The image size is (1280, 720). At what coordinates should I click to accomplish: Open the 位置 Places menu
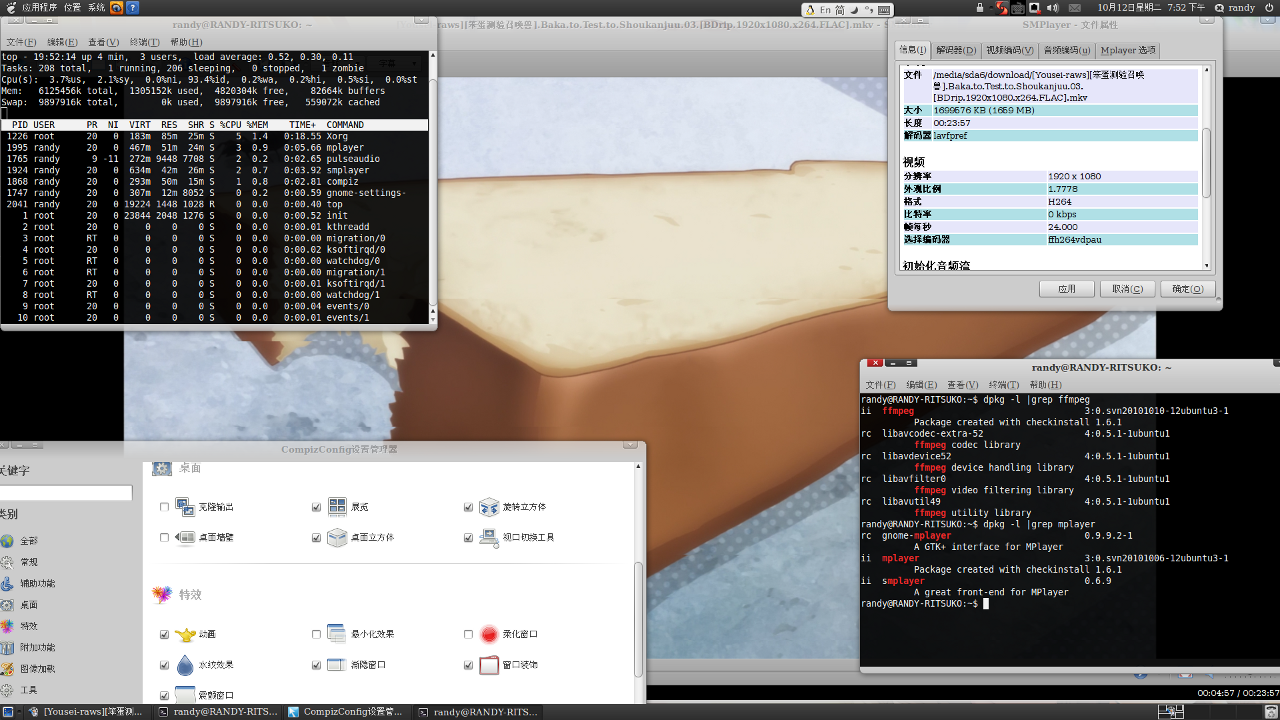[x=72, y=7]
